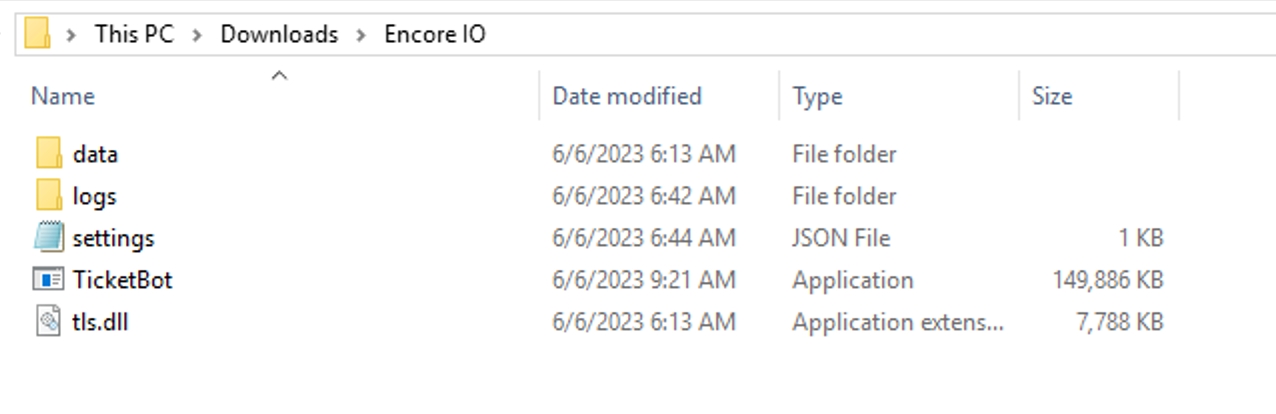Click the folder icon in address bar
Screen dimensions: 1276x414
tap(37, 34)
